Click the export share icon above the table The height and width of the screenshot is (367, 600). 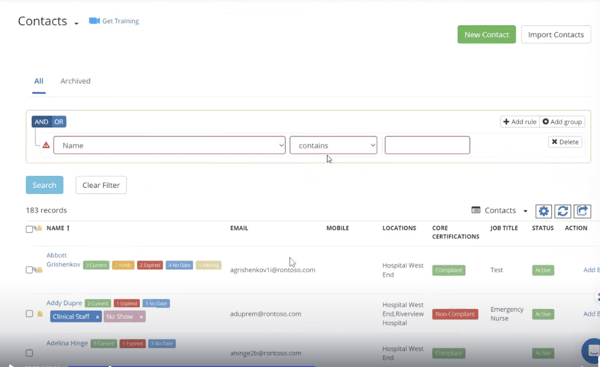tap(582, 211)
